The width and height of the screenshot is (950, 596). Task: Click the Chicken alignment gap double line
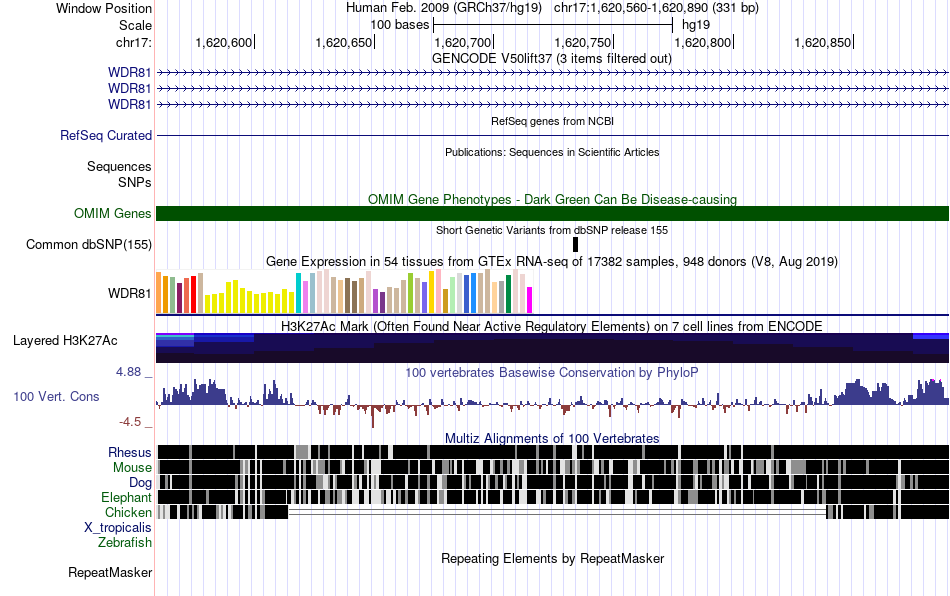pos(557,512)
